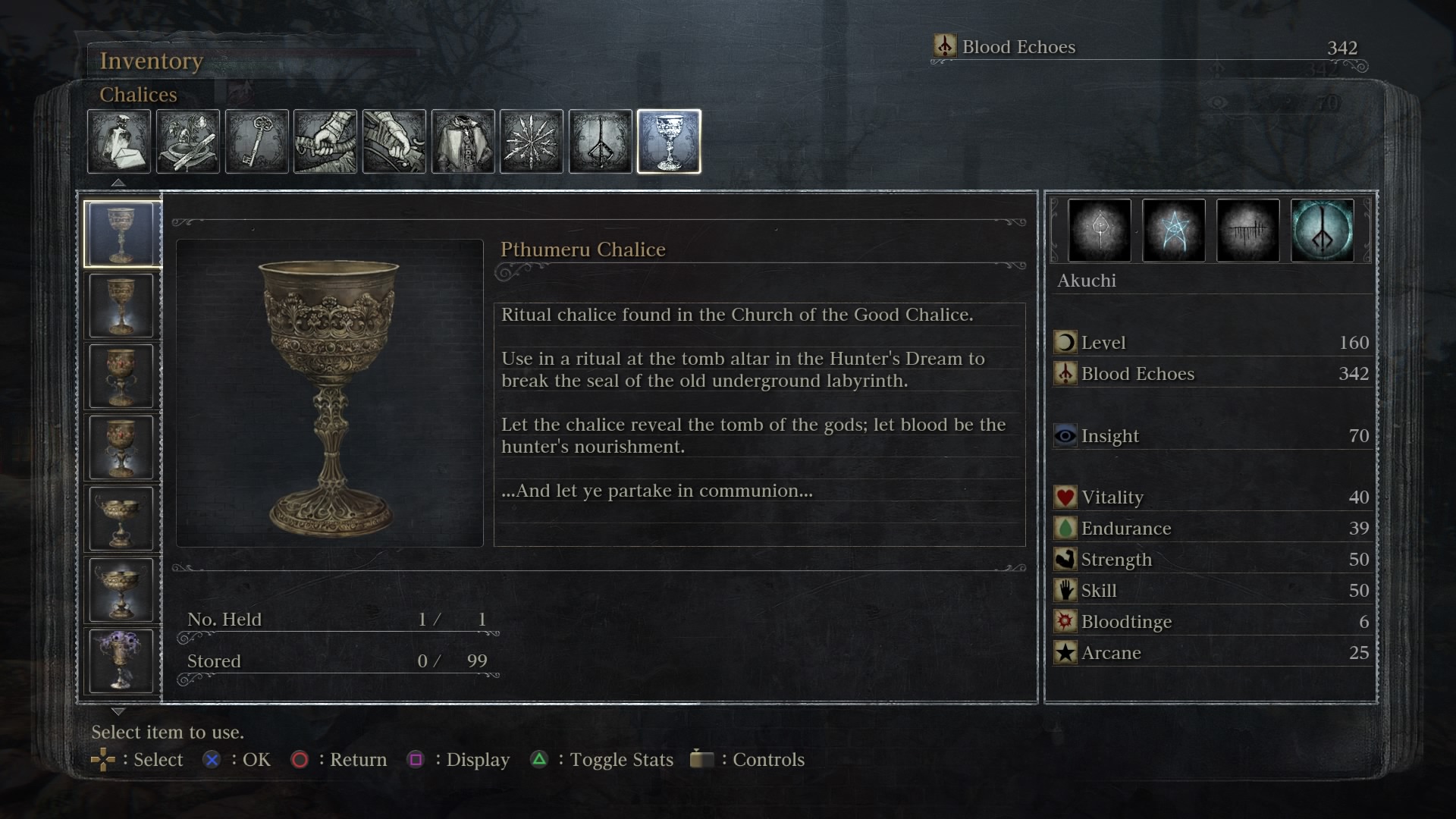Select the tally marks rune slot

click(1247, 231)
